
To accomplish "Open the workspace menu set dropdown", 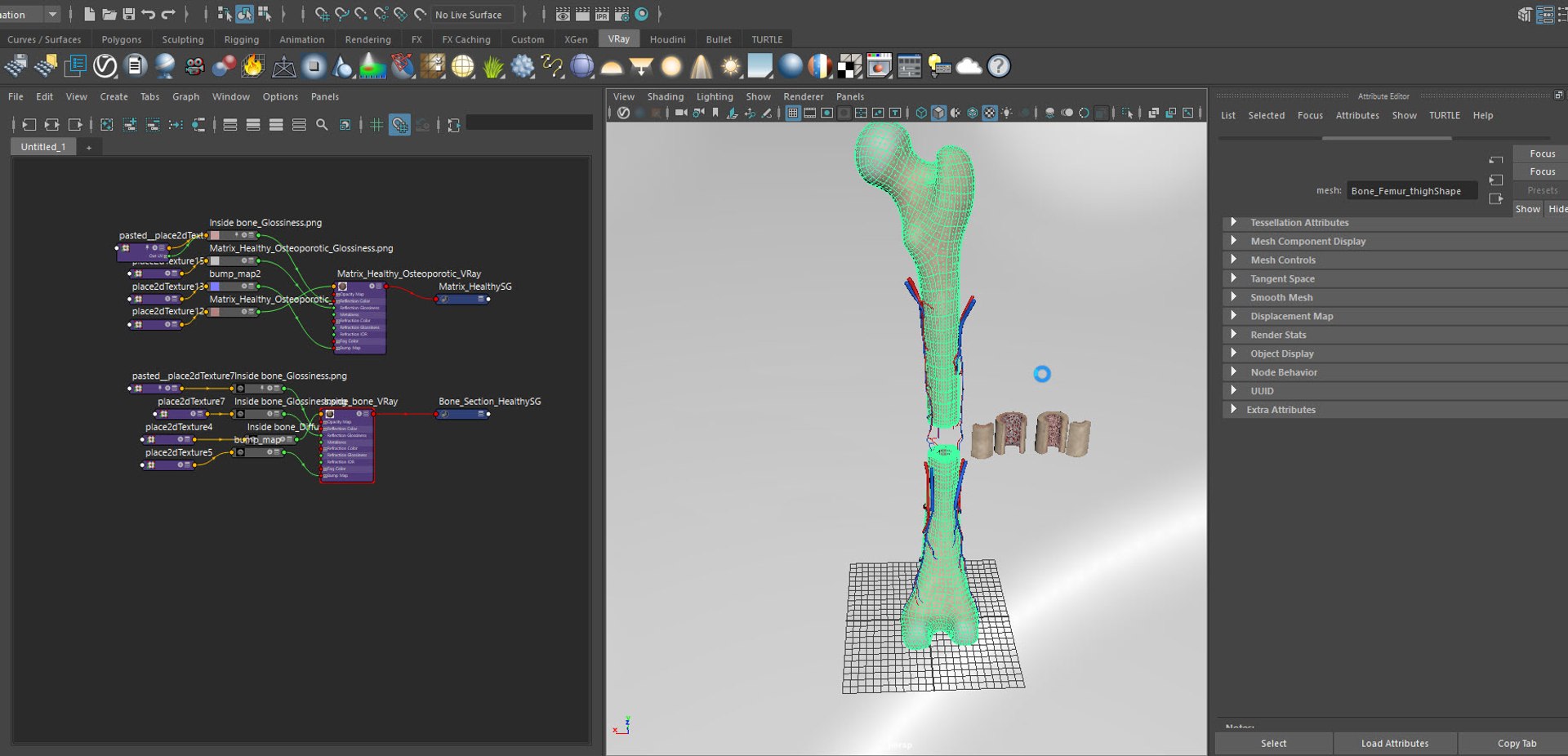I will coord(52,14).
